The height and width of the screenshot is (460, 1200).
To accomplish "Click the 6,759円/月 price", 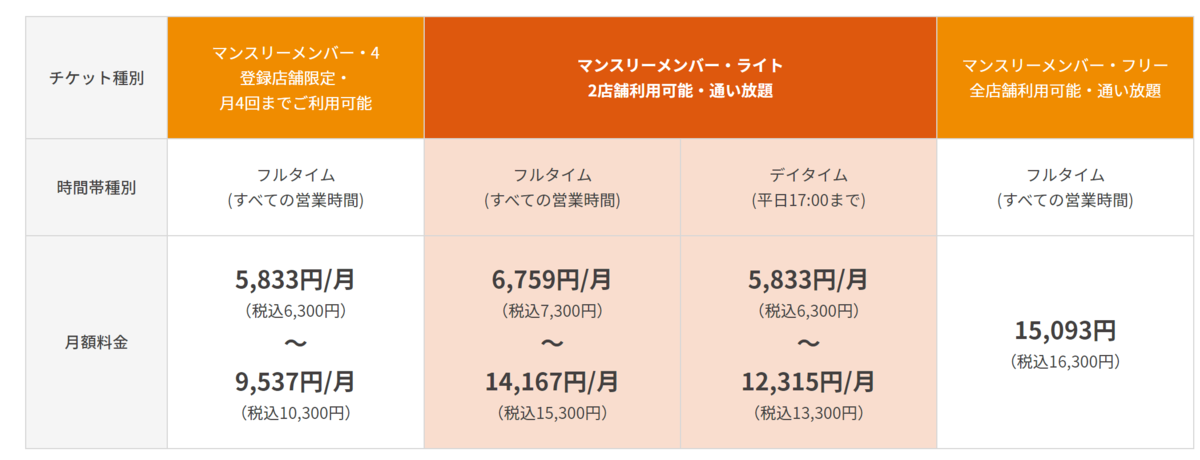I will coord(552,279).
